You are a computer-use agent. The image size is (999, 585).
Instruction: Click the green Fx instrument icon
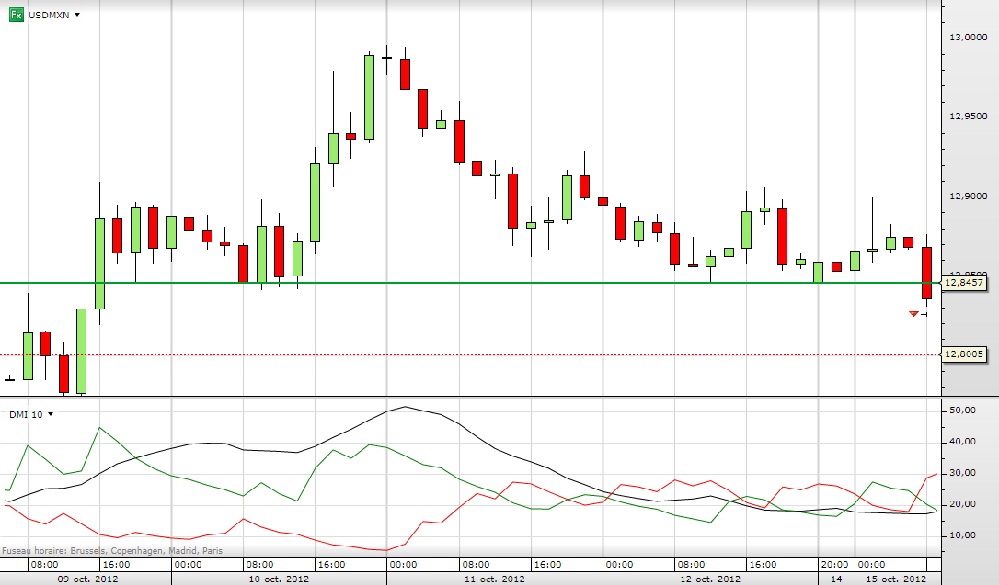15,16
